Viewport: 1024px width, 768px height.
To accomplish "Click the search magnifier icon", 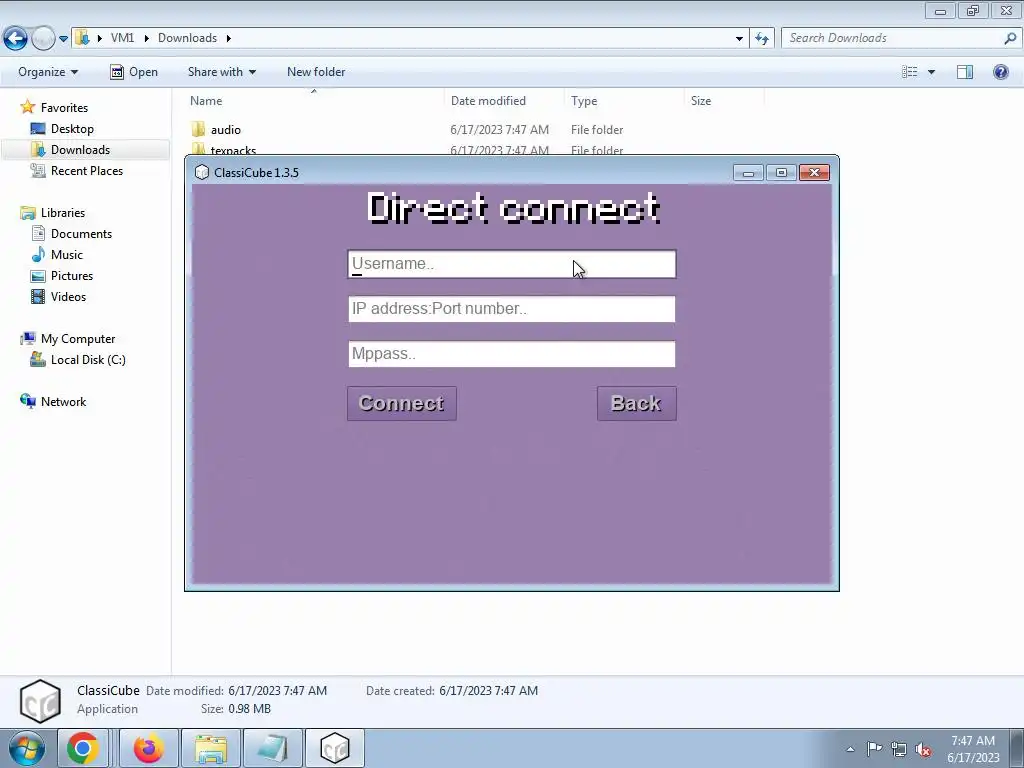I will [x=1010, y=38].
